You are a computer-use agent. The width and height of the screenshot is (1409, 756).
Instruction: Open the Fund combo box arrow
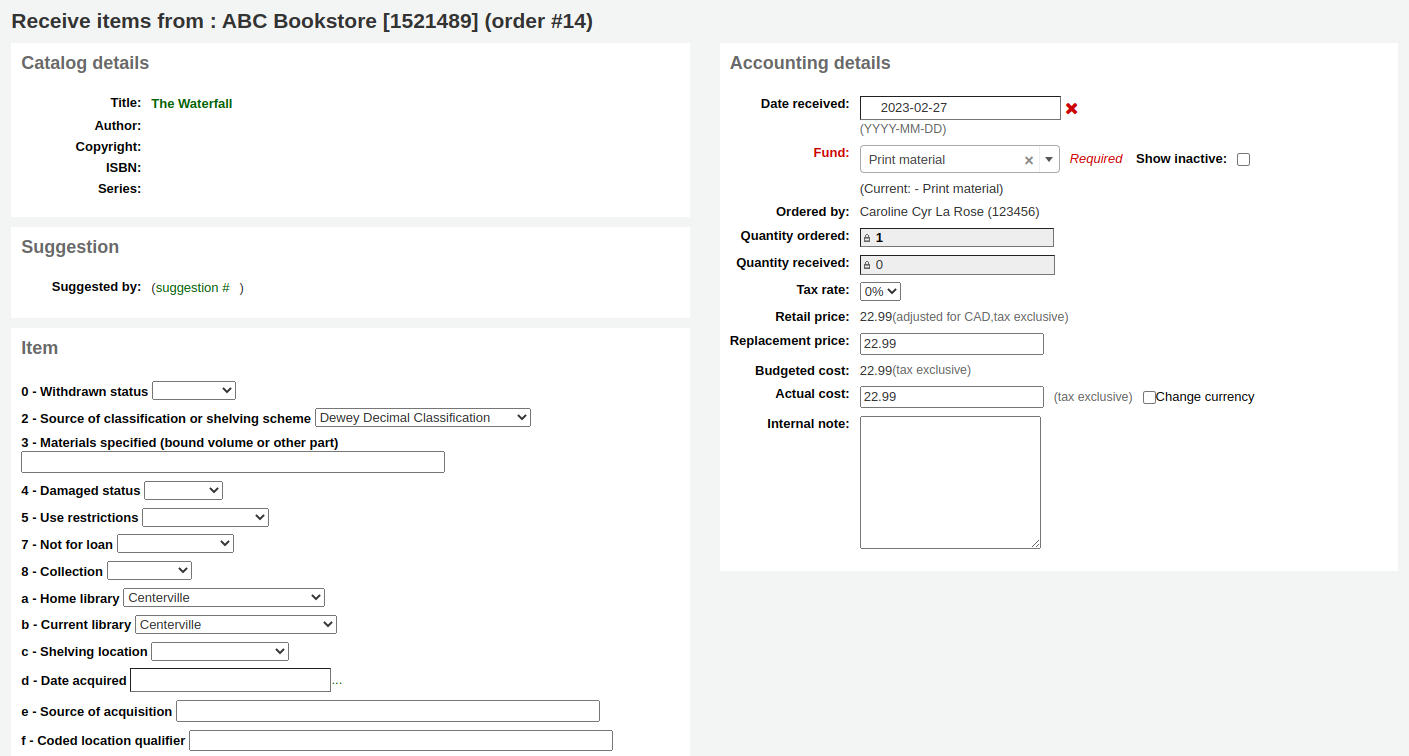click(1049, 159)
